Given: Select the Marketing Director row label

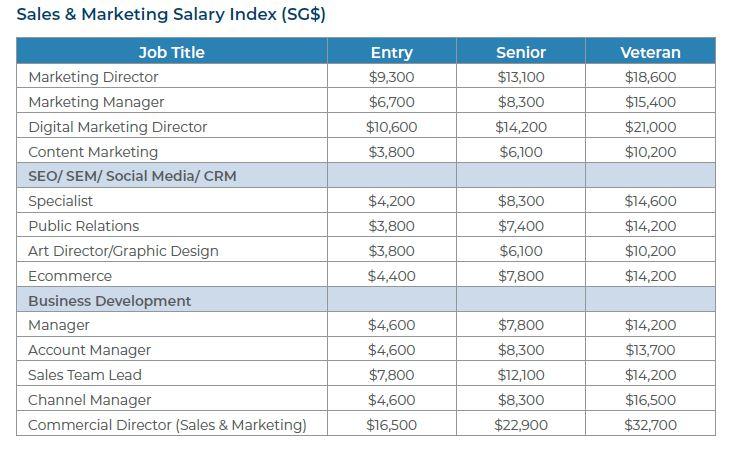Looking at the screenshot, I should [93, 77].
